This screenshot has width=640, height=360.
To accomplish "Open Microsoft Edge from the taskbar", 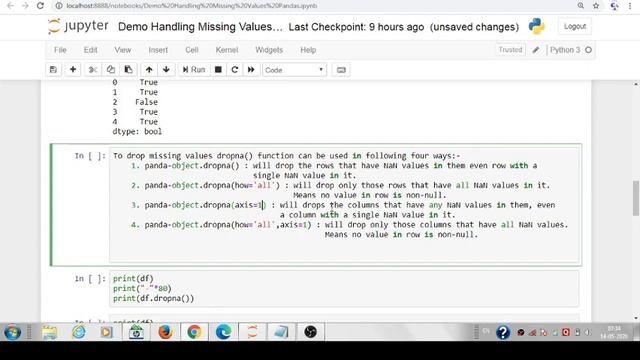I will point(223,332).
